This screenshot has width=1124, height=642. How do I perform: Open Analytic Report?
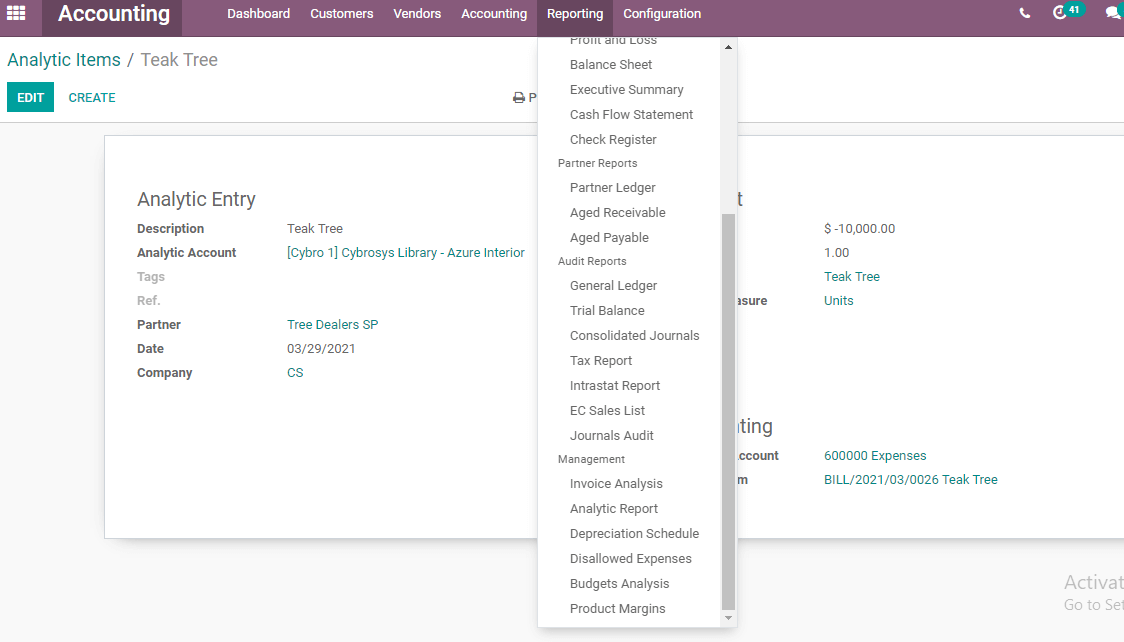pyautogui.click(x=614, y=509)
